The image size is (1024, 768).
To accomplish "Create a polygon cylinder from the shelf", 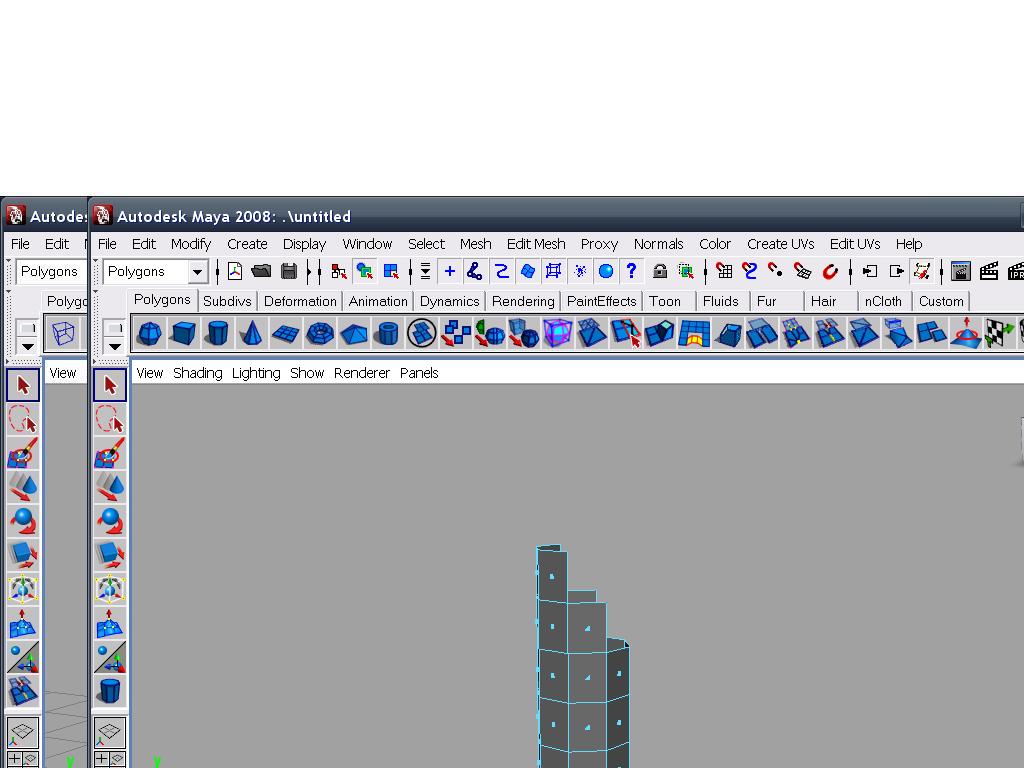I will pos(217,333).
